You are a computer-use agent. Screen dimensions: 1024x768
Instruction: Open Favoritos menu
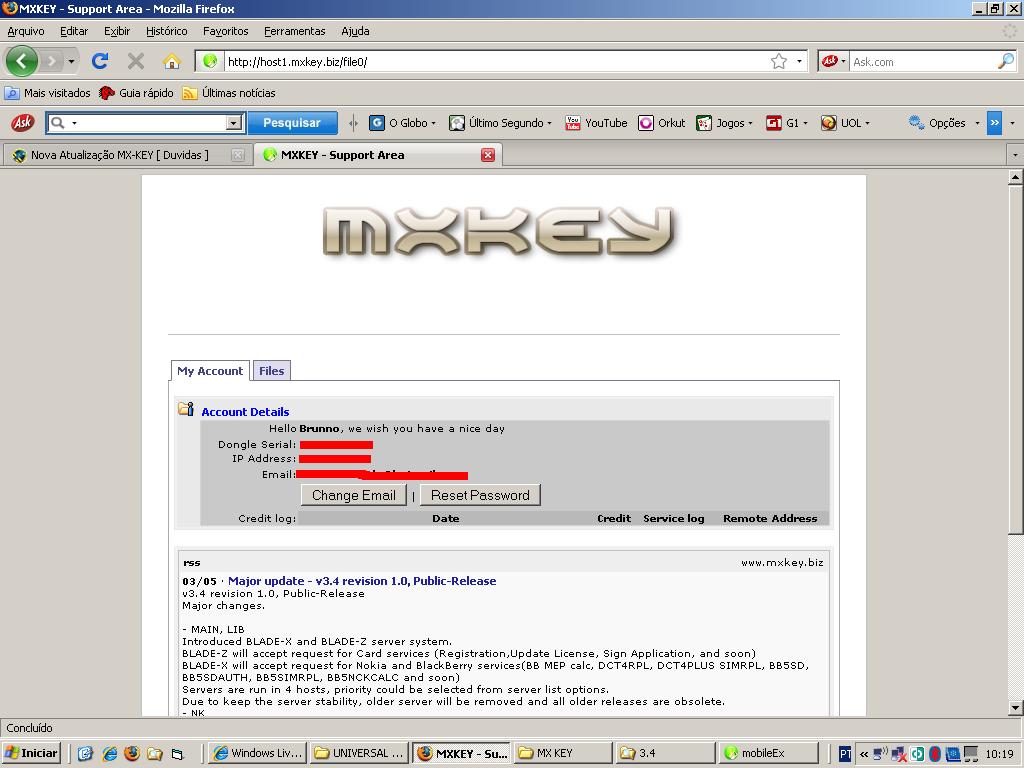pos(225,31)
